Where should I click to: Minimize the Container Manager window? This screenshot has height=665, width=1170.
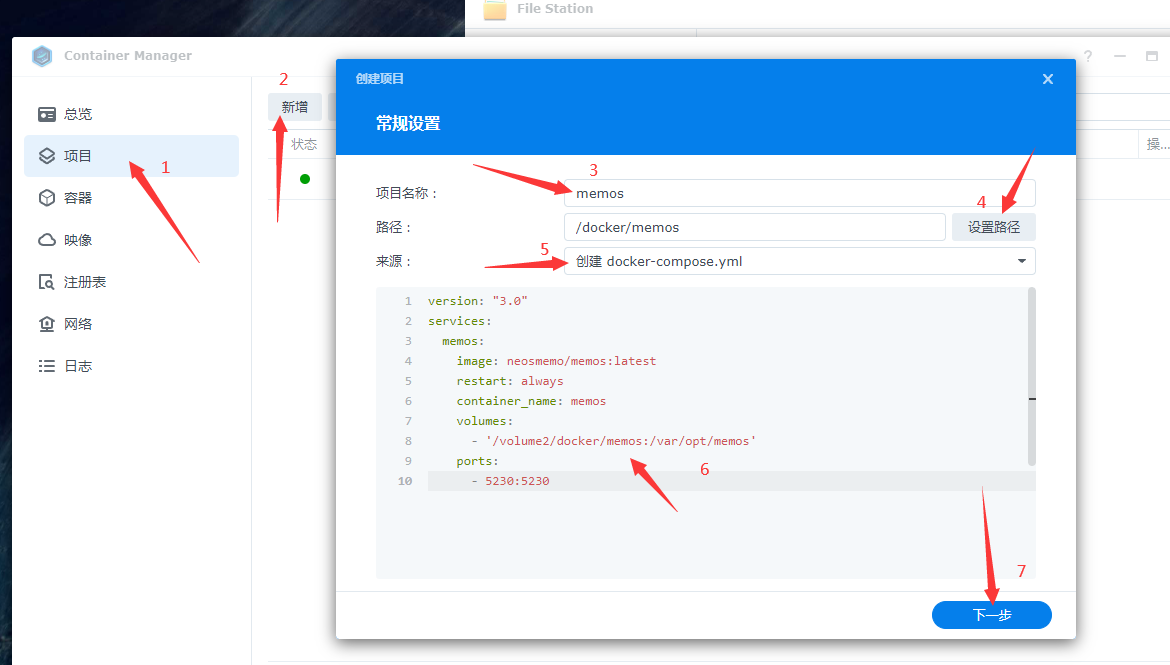pyautogui.click(x=1120, y=56)
